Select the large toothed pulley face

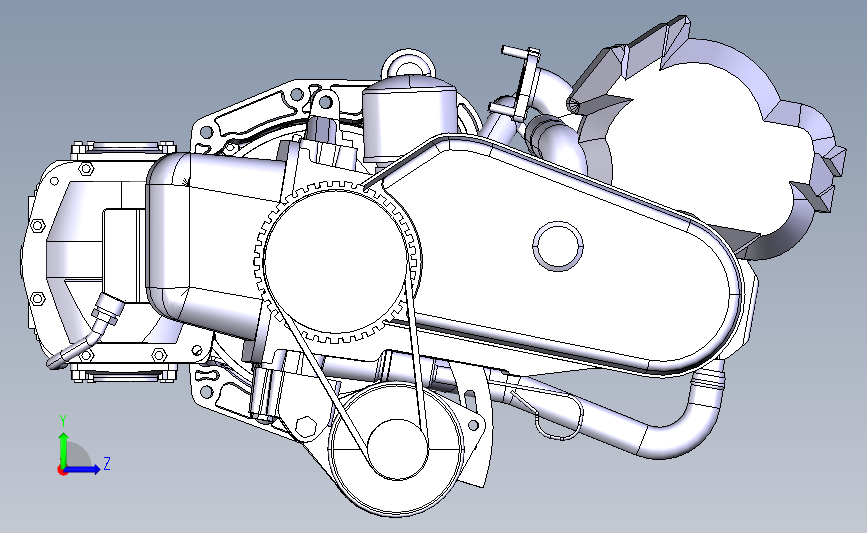click(336, 263)
